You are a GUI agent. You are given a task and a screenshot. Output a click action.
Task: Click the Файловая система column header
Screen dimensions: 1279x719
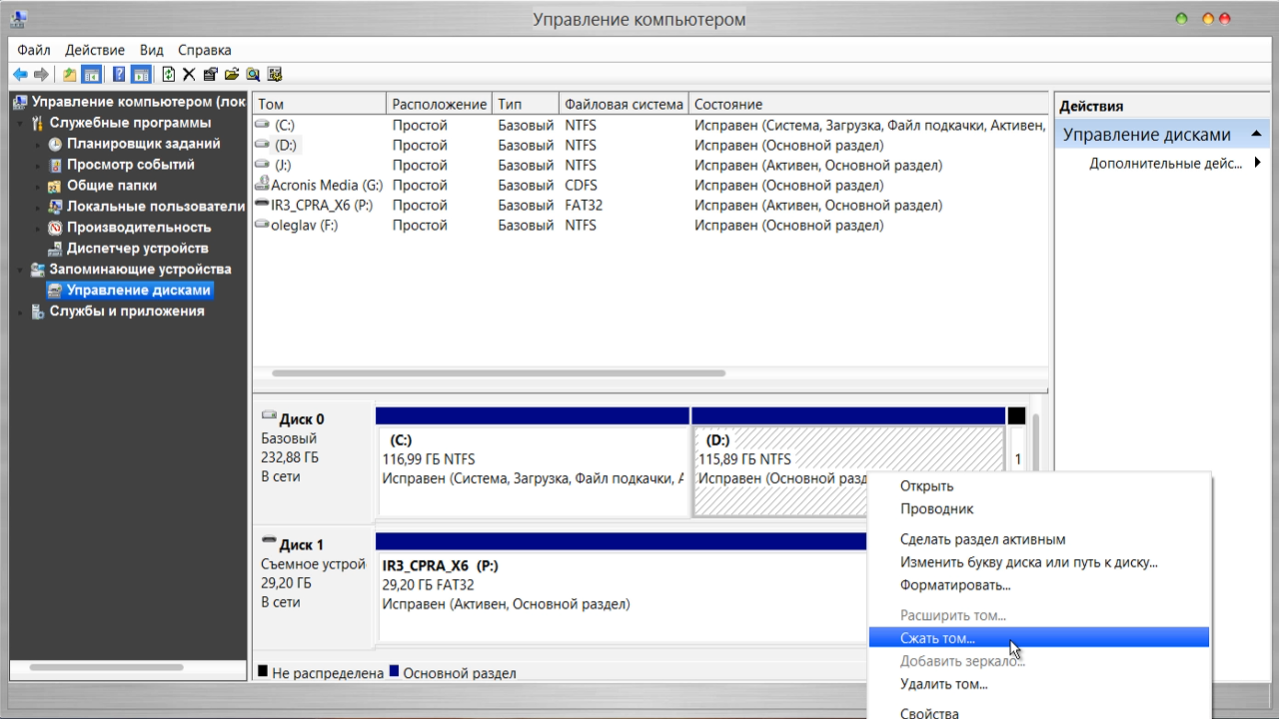pyautogui.click(x=623, y=104)
